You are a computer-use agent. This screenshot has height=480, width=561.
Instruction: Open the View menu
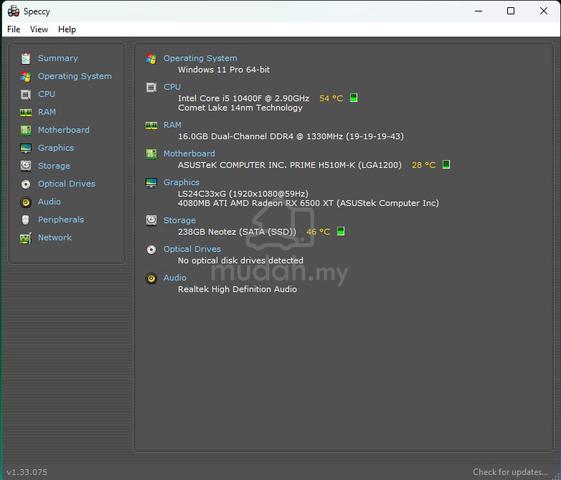39,29
